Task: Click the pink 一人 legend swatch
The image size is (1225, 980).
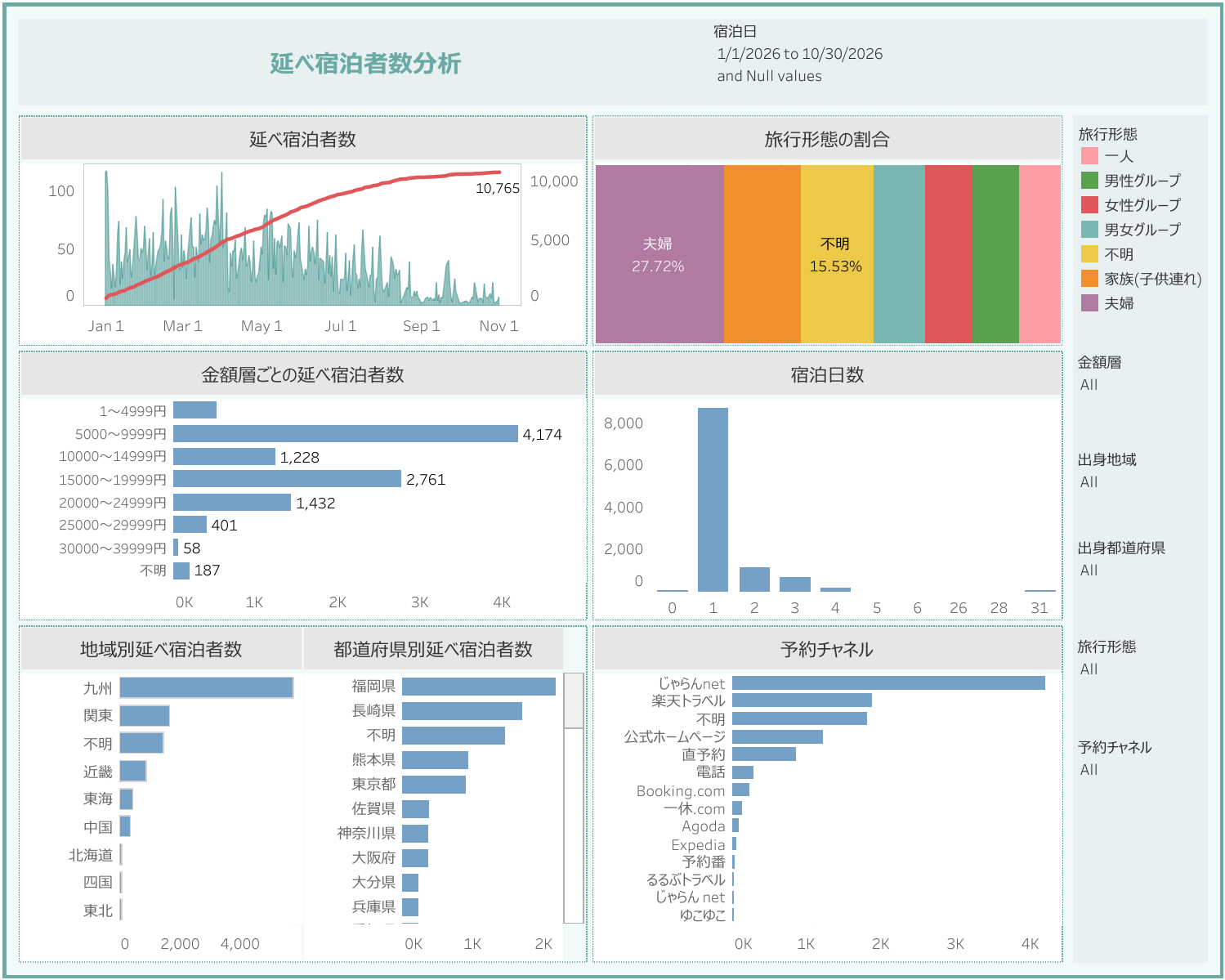Action: [x=1089, y=156]
